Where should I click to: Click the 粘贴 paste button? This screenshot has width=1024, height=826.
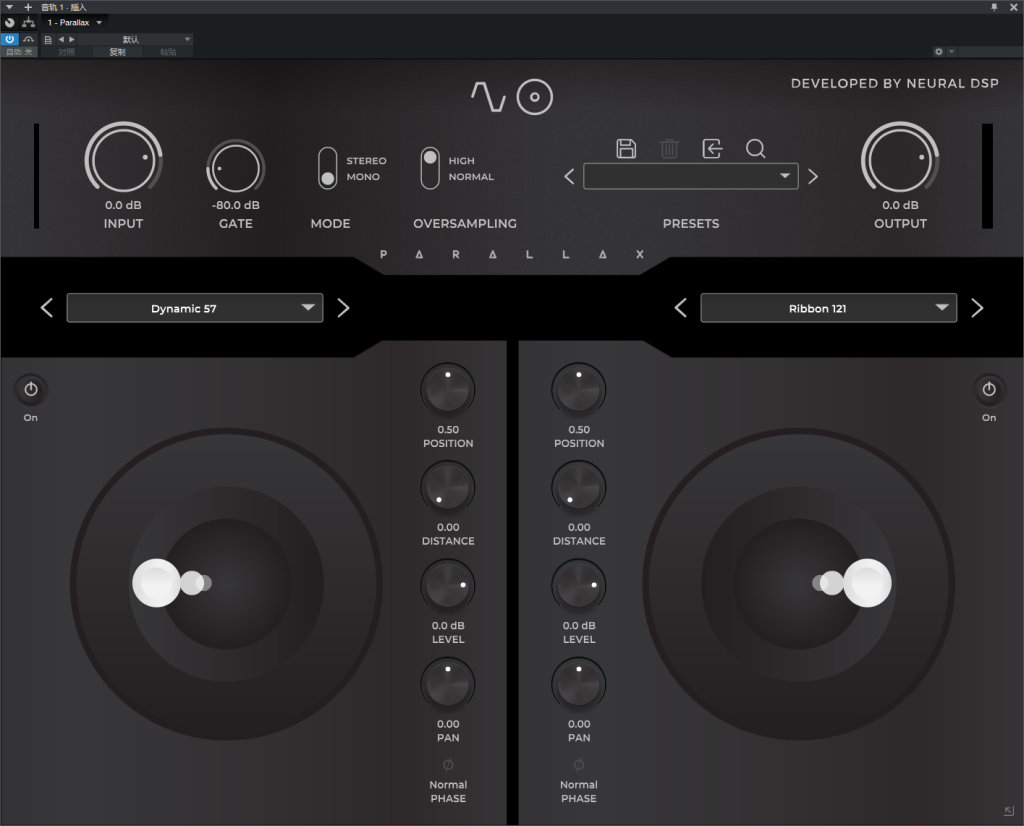click(x=168, y=52)
